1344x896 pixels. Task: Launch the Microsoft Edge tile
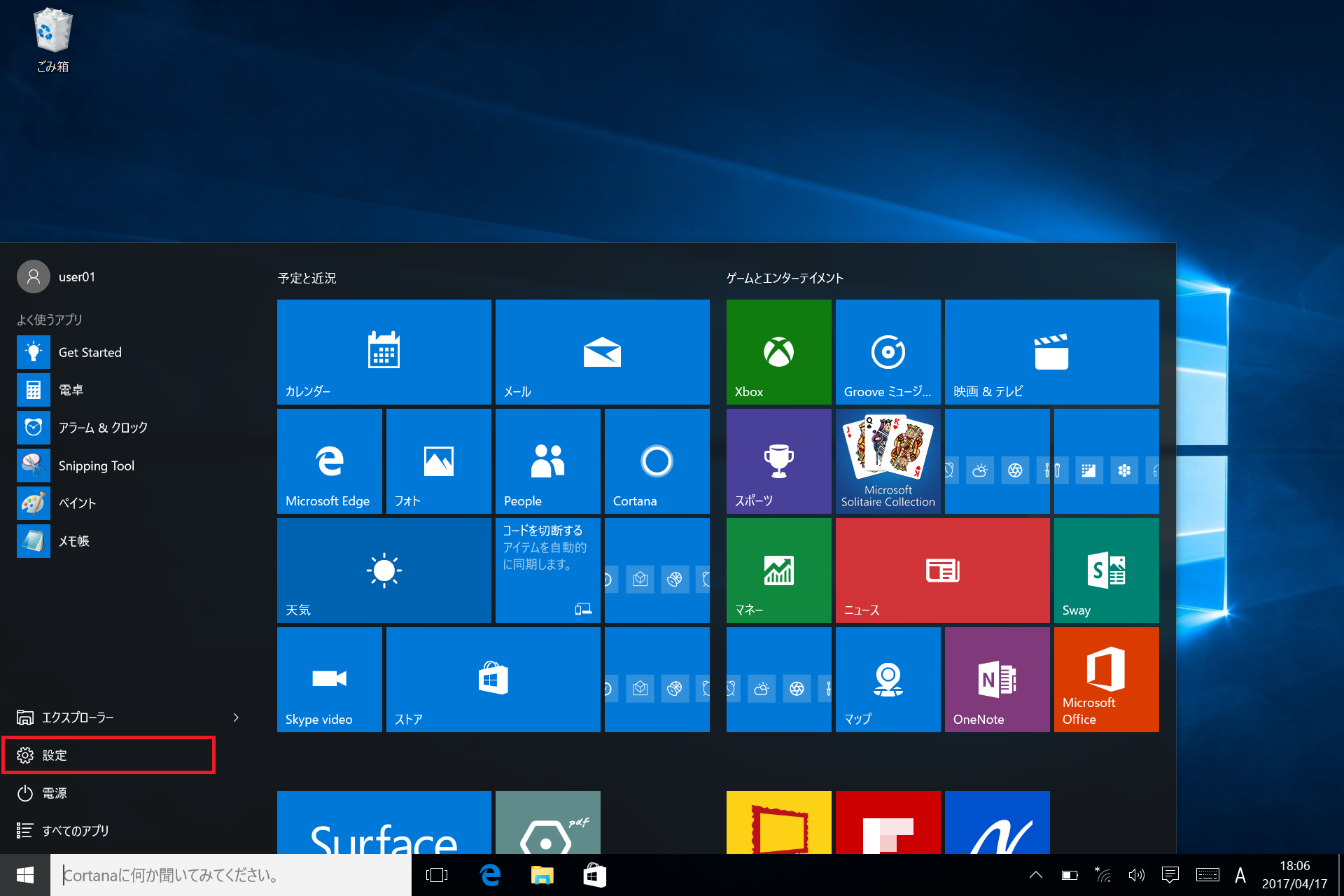pos(329,461)
